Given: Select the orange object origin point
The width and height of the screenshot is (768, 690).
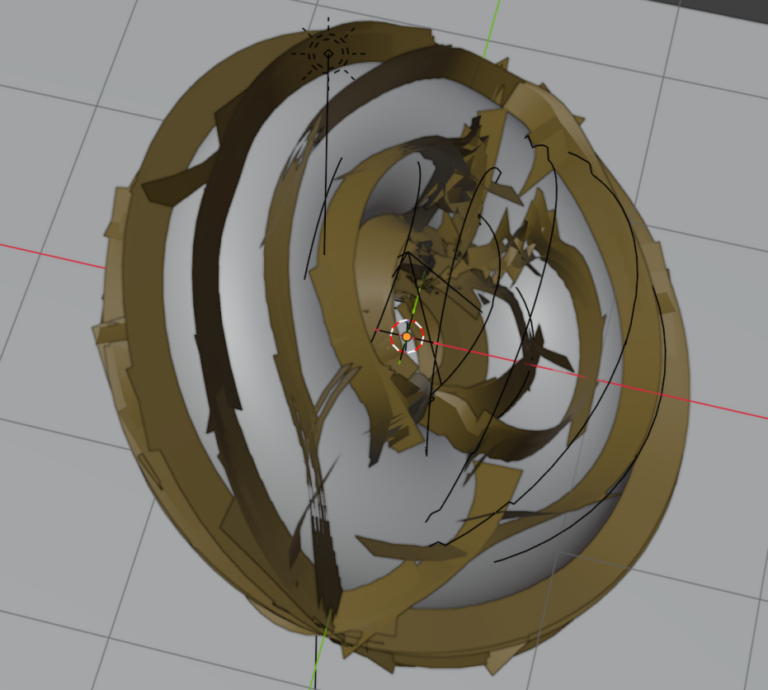Looking at the screenshot, I should click(407, 336).
